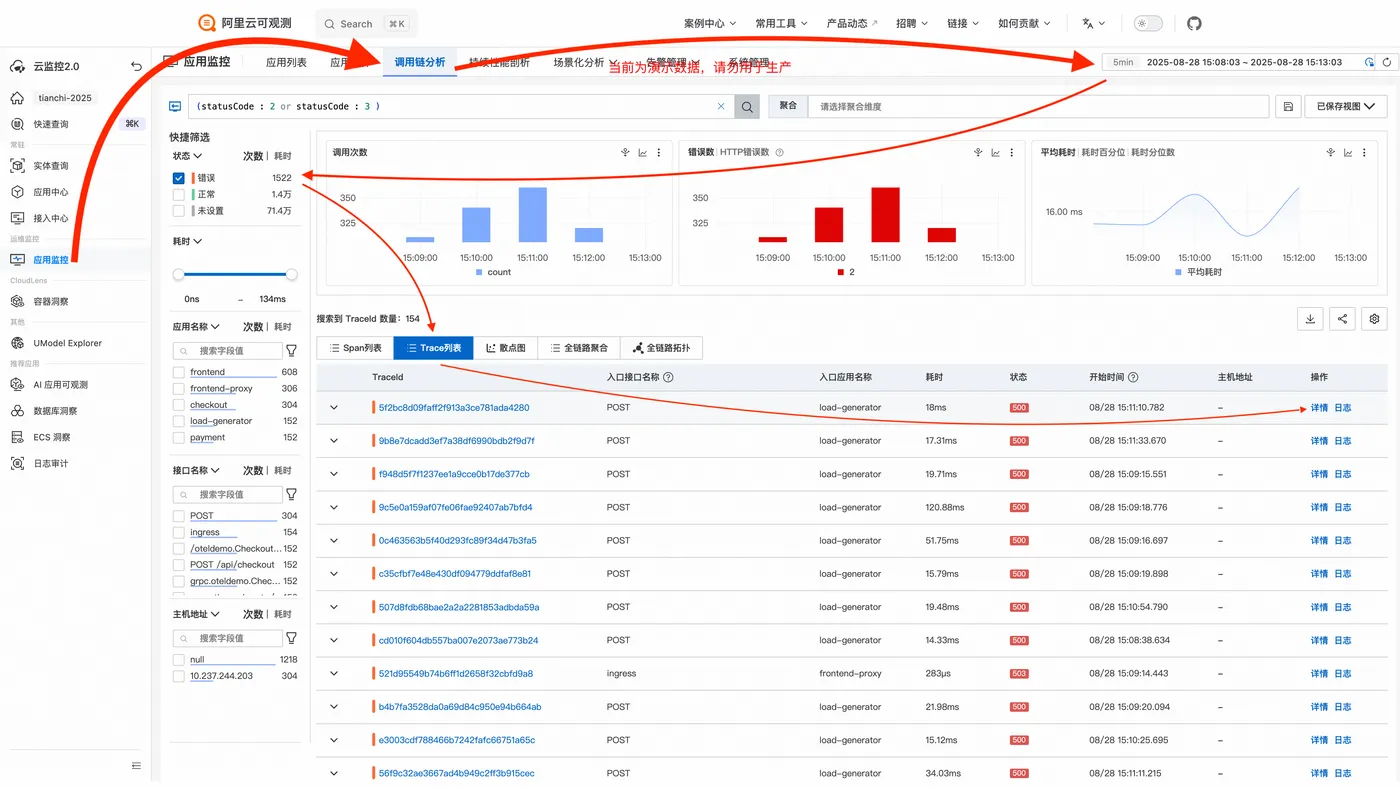Expand the 案例中心 menu
This screenshot has height=788, width=1400.
[710, 23]
